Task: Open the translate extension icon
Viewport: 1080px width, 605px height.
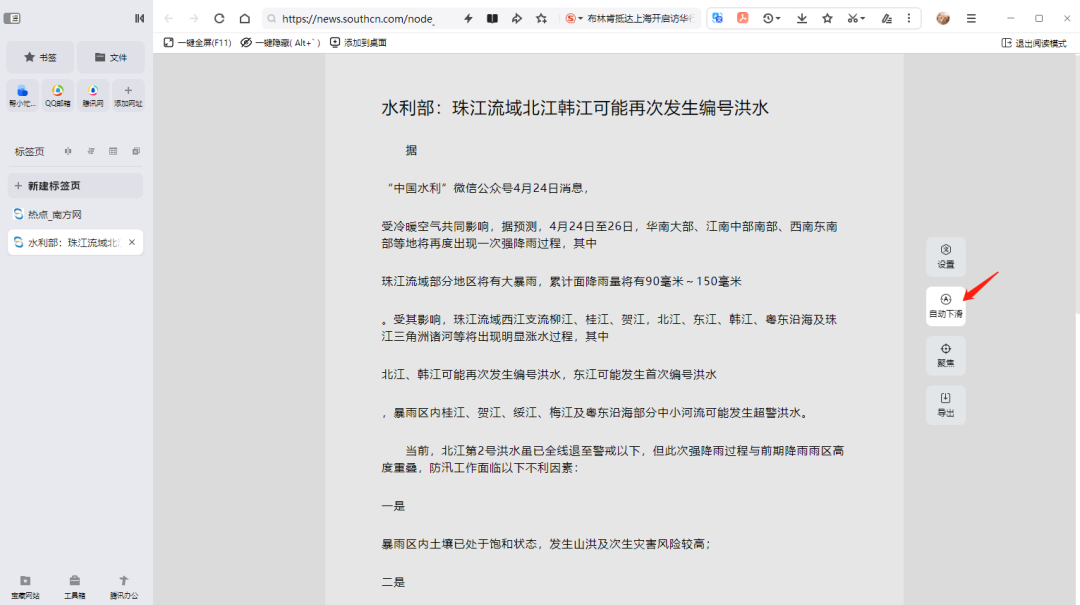Action: click(718, 19)
